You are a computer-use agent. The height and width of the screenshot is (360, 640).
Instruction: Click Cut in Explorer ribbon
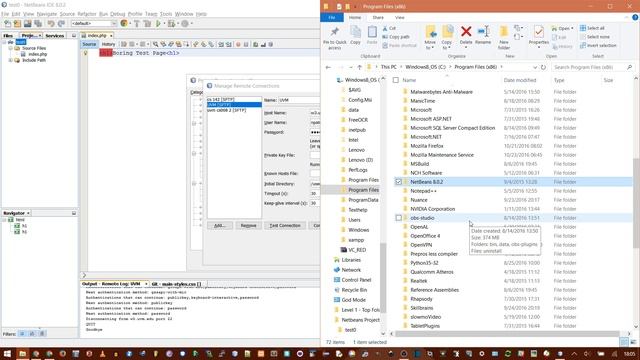[x=389, y=28]
